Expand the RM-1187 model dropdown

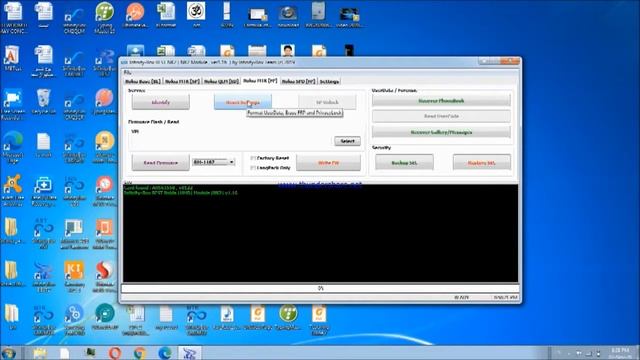[231, 162]
